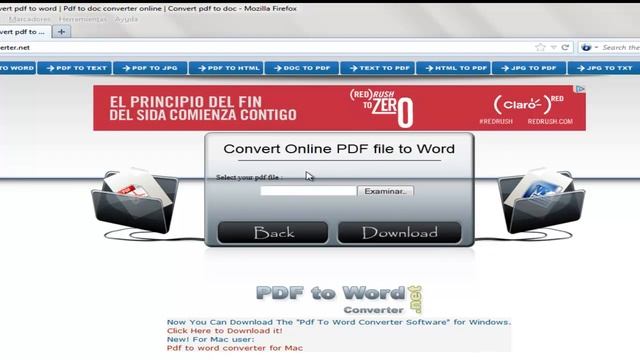Screen dimensions: 640x360
Task: Bookmark this page with the star icon
Action: (x=540, y=47)
